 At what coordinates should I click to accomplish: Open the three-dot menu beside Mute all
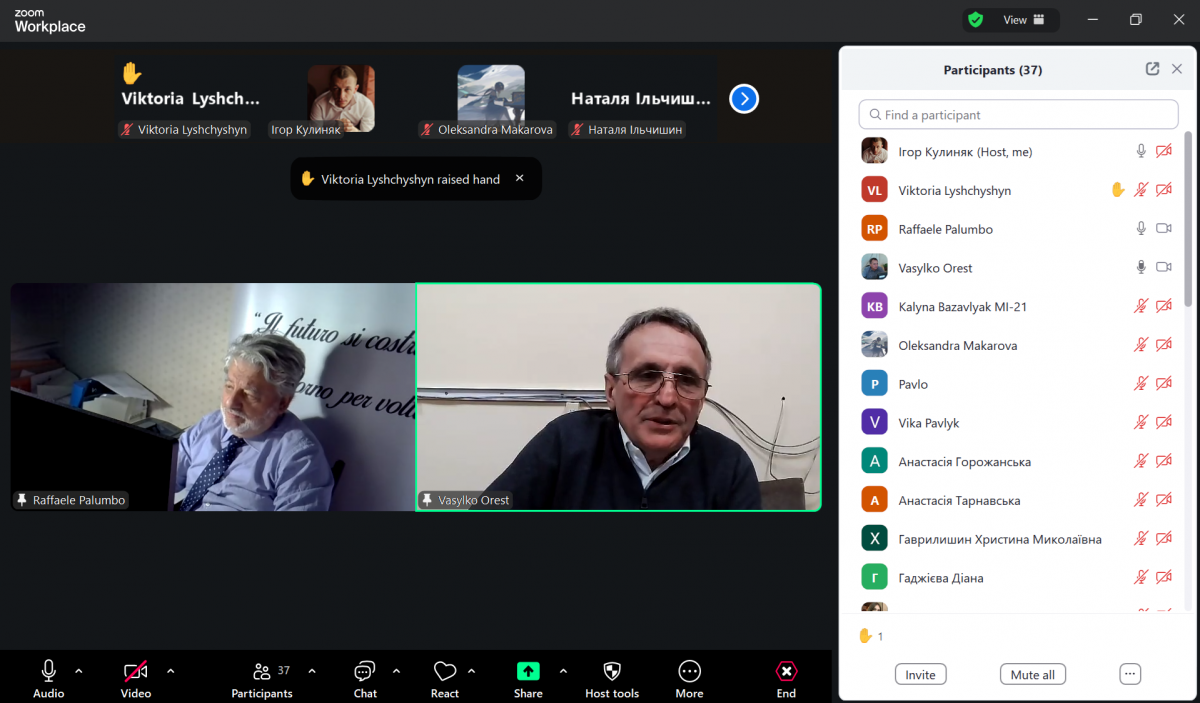click(x=1130, y=674)
